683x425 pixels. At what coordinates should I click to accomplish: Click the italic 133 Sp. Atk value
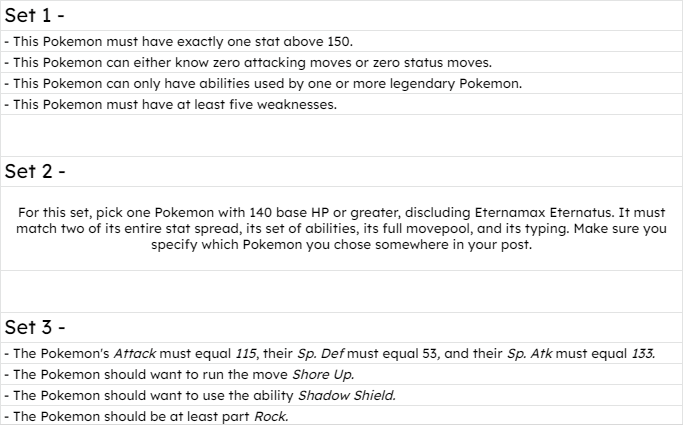643,354
